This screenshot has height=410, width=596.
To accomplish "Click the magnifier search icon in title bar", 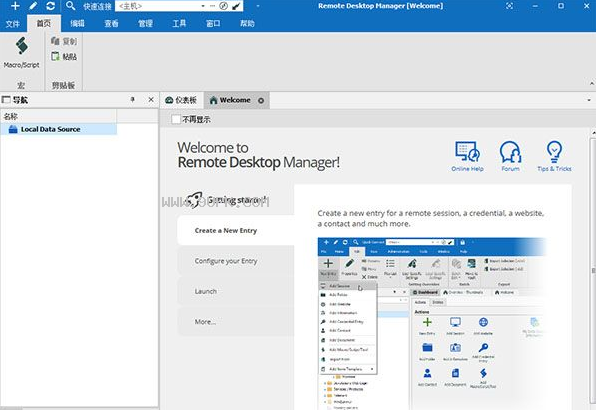I will coord(70,6).
